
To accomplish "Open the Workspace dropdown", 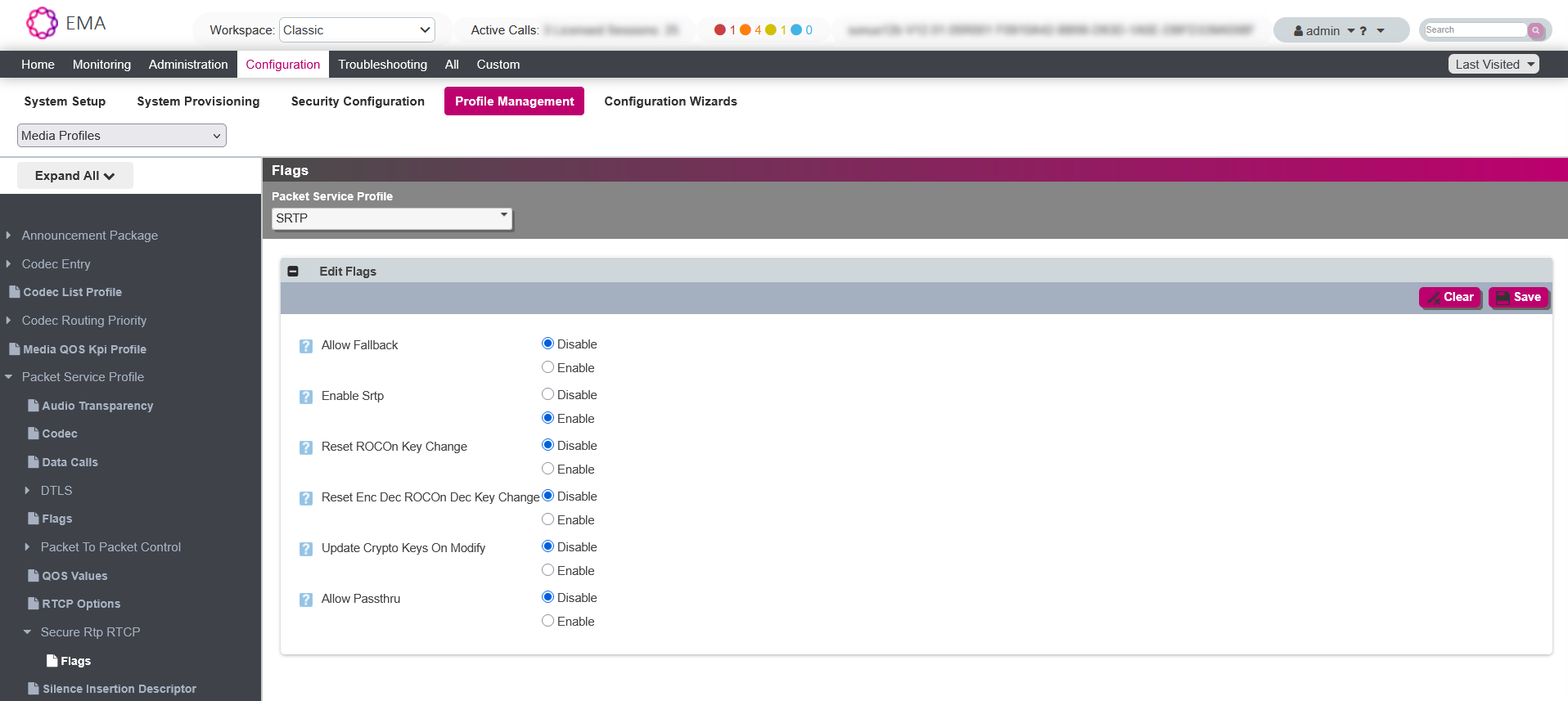I will (x=357, y=30).
